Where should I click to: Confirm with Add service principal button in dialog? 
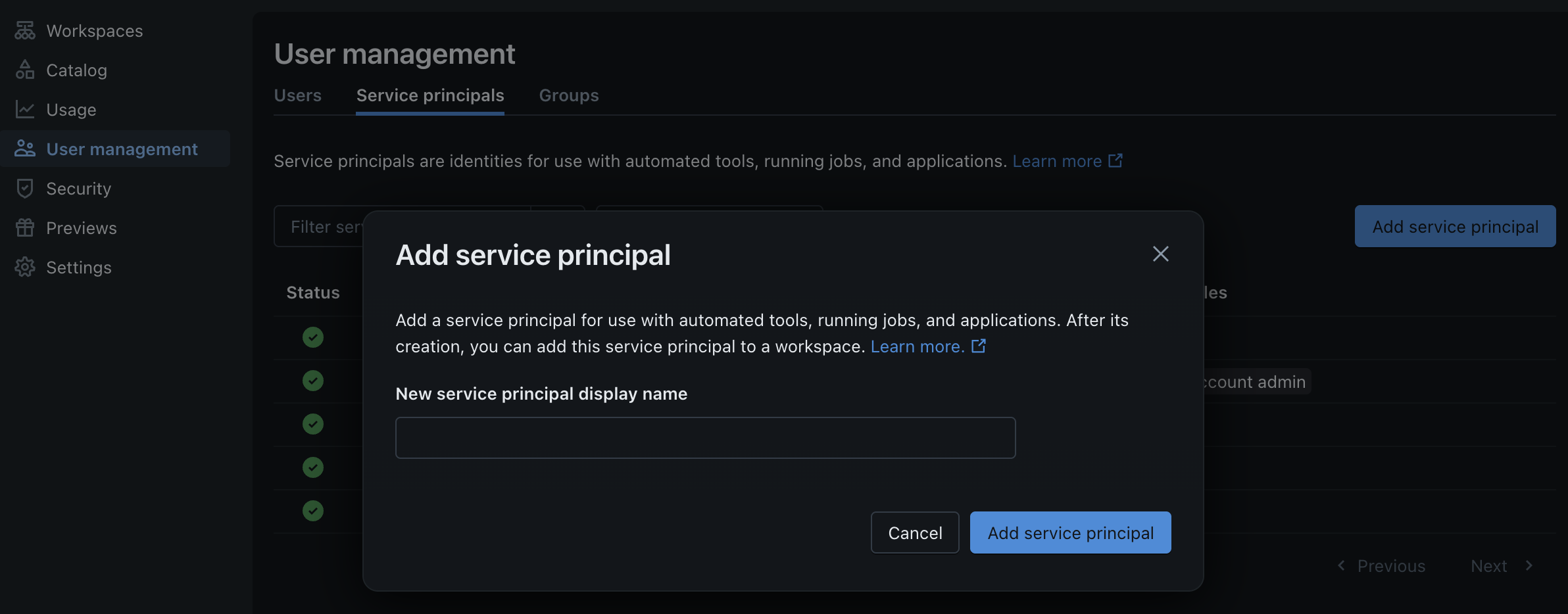[x=1069, y=532]
